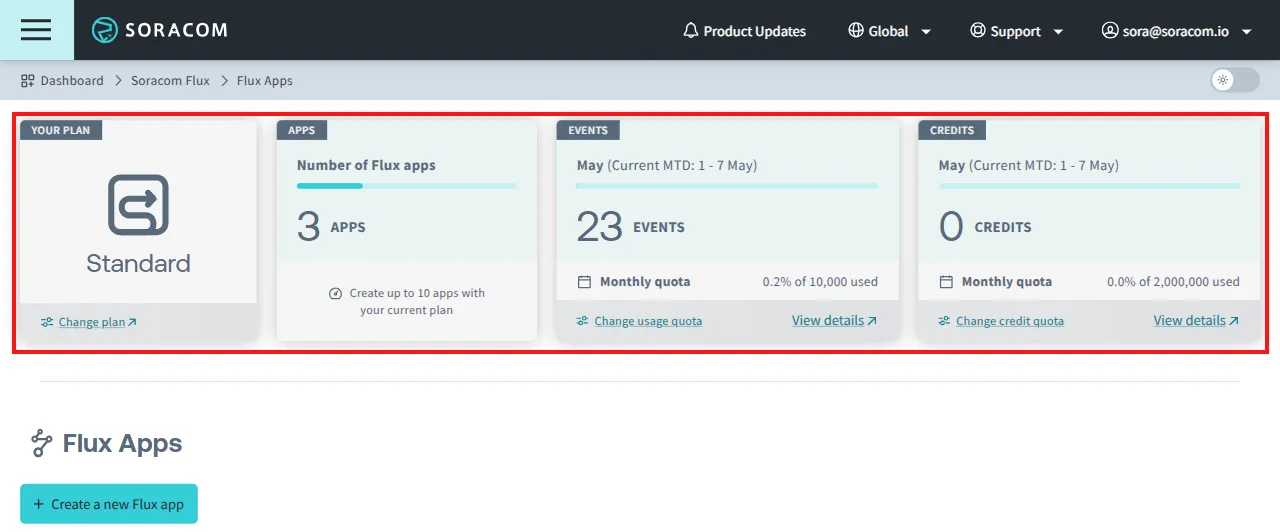Click the EVENTS card label
Image resolution: width=1280 pixels, height=532 pixels.
point(588,130)
